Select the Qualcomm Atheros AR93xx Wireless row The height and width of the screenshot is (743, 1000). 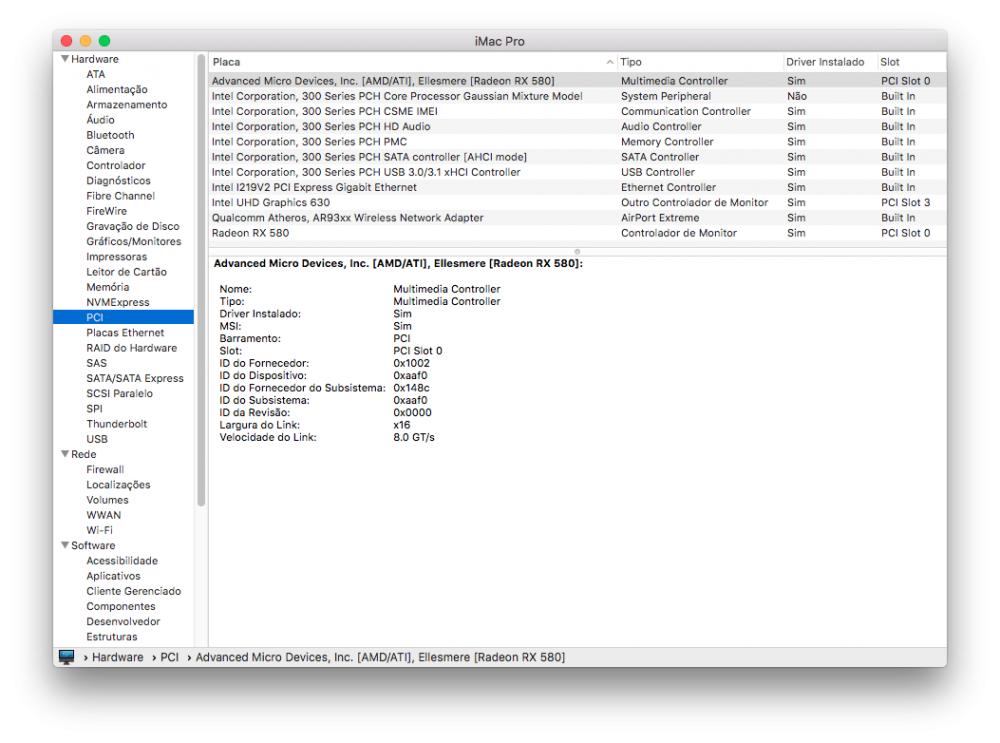pos(577,218)
